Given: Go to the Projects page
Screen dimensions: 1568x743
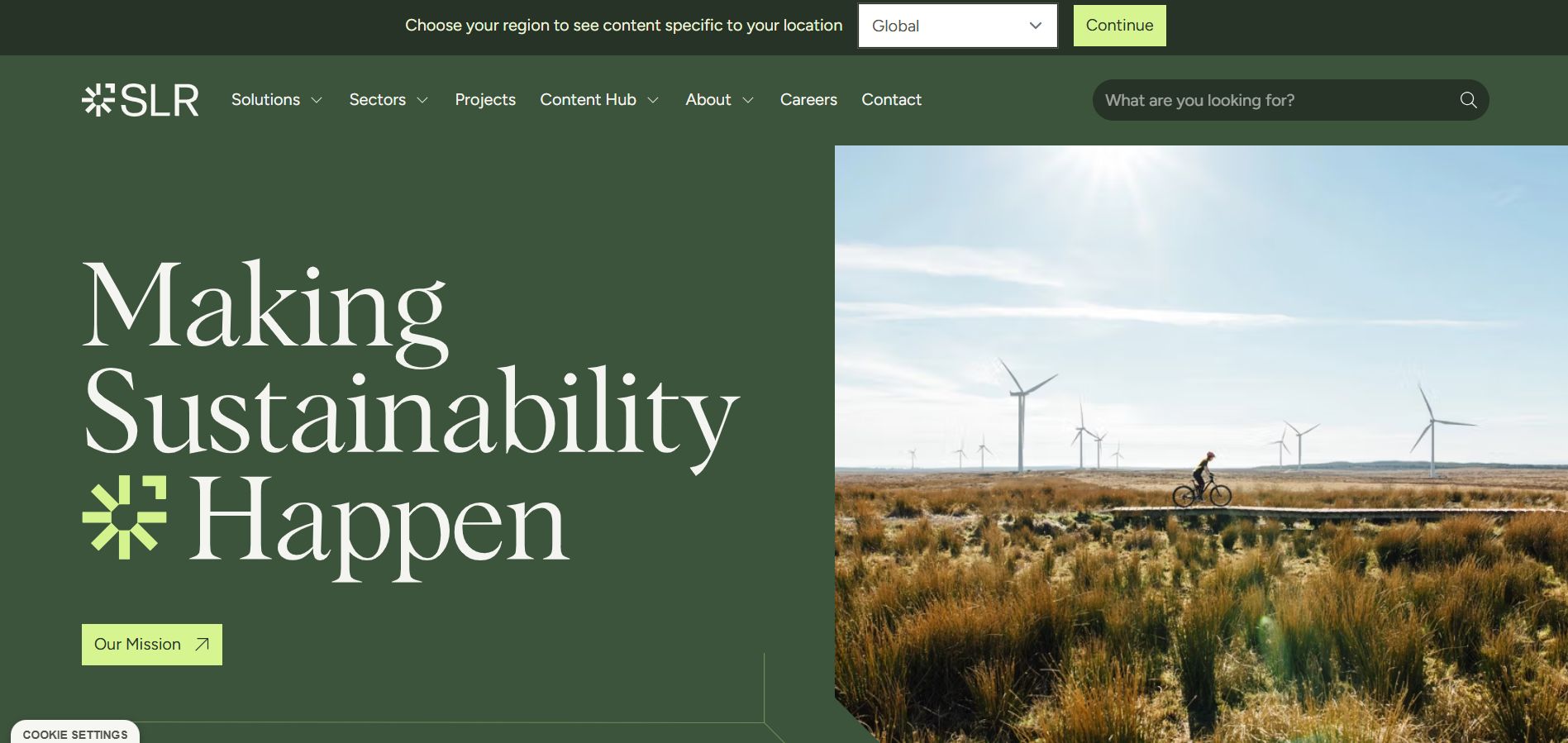Looking at the screenshot, I should (x=485, y=100).
